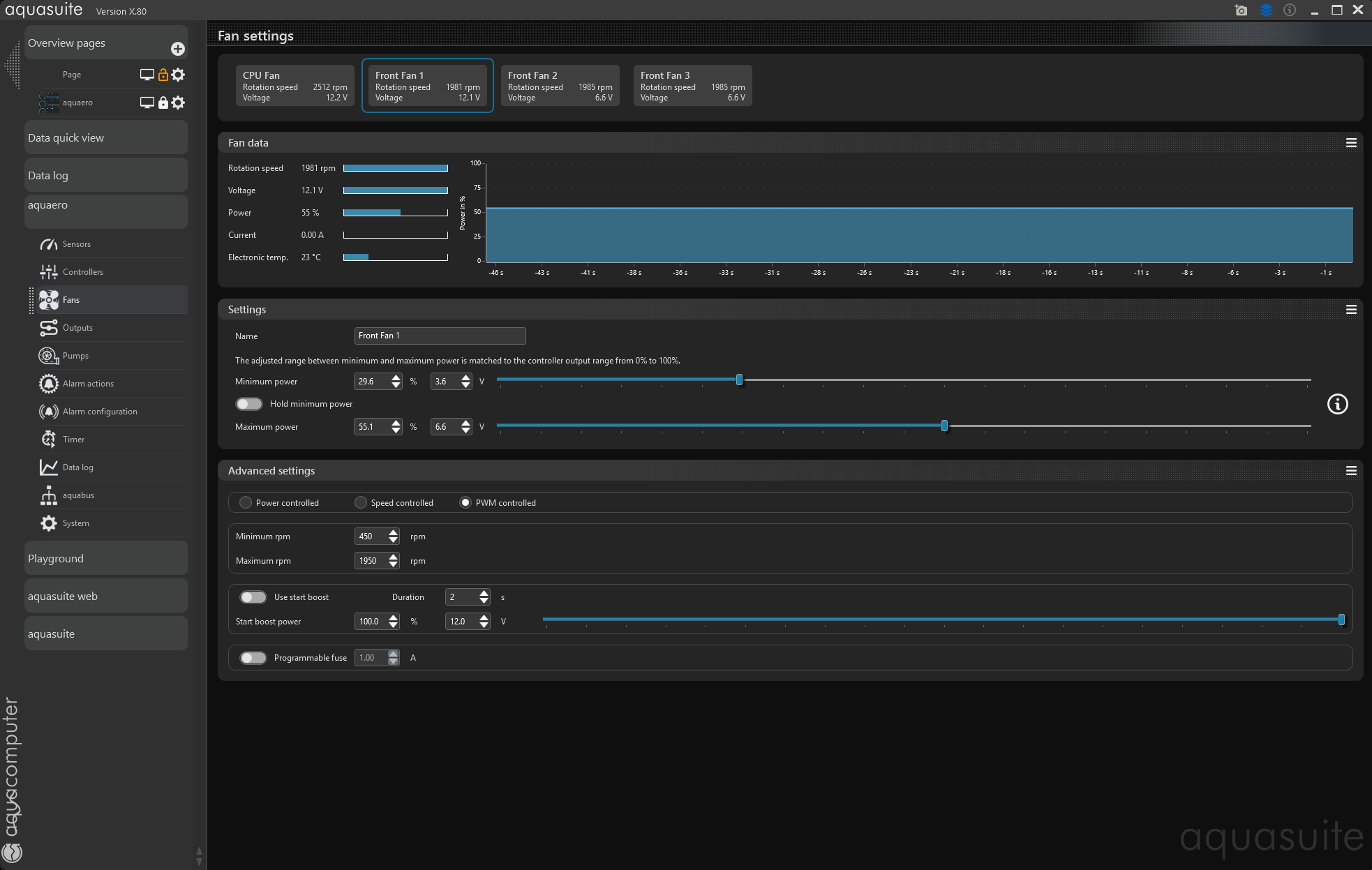Click the Minimum rpm stepper arrows
This screenshot has height=870, width=1372.
(x=394, y=537)
